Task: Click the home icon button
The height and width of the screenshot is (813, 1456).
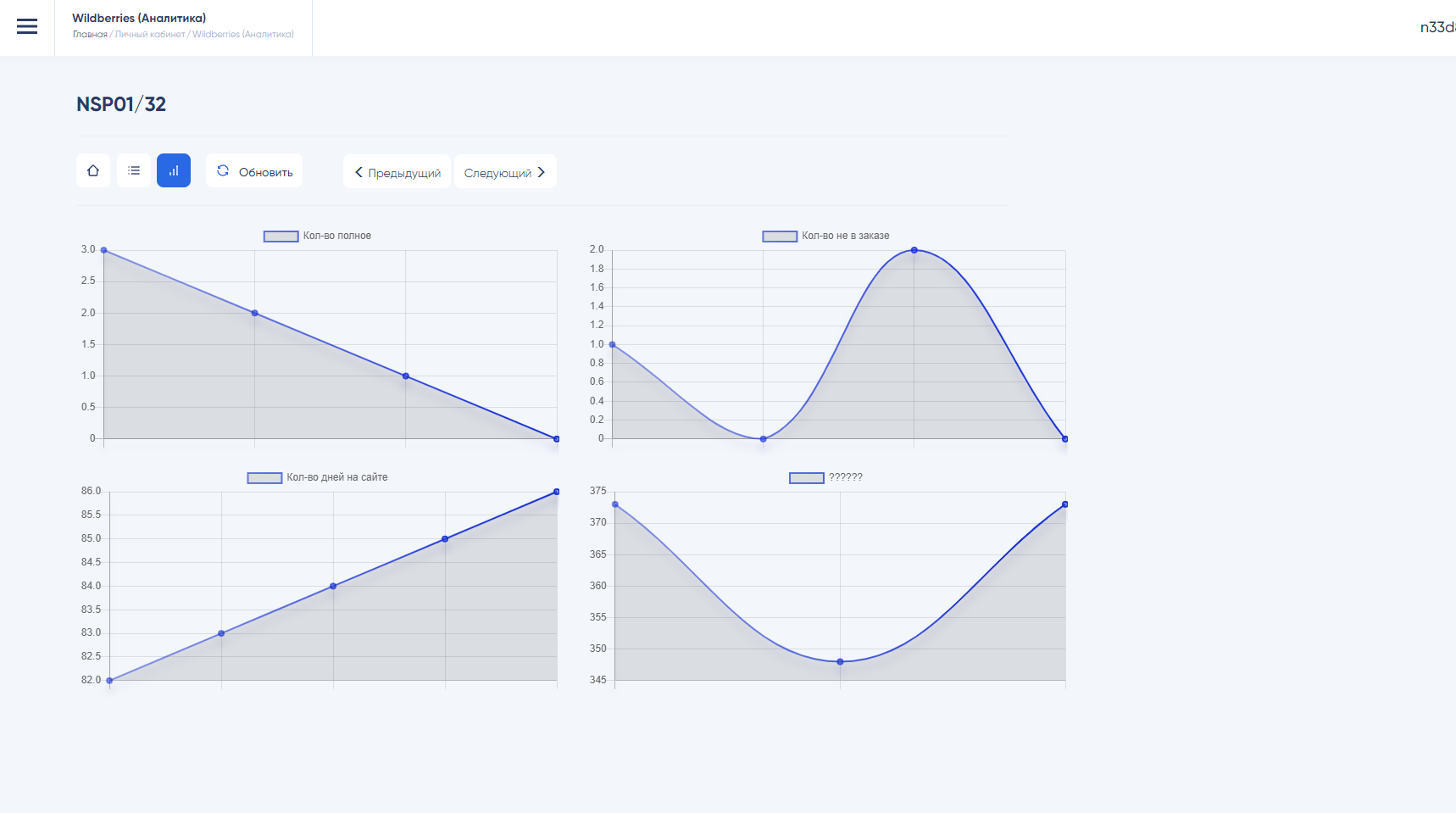Action: tap(93, 171)
